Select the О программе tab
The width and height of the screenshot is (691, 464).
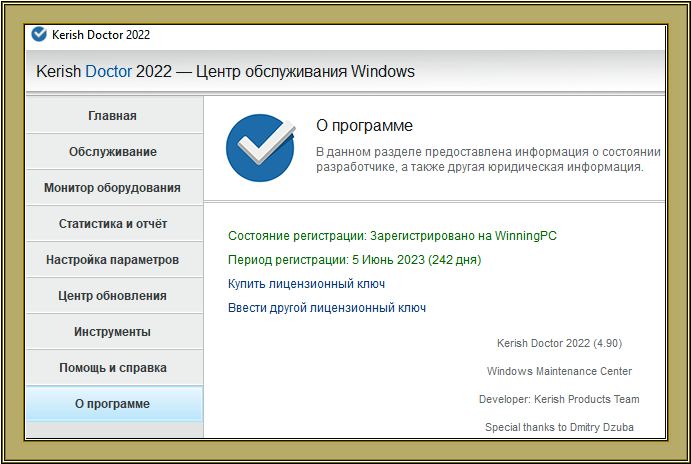(x=114, y=404)
